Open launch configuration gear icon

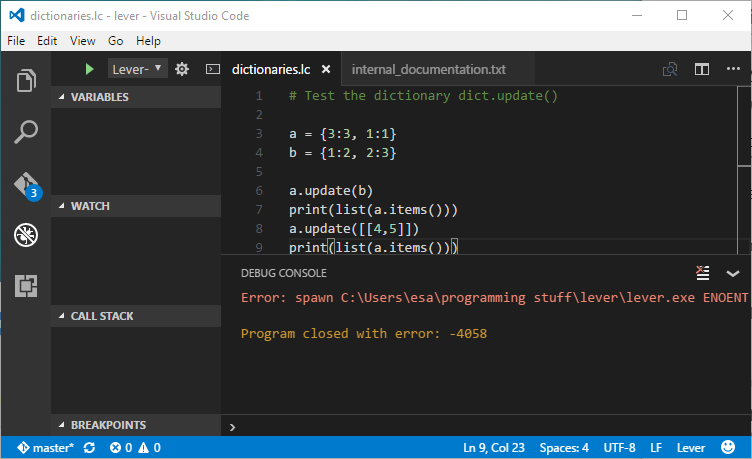pos(181,69)
